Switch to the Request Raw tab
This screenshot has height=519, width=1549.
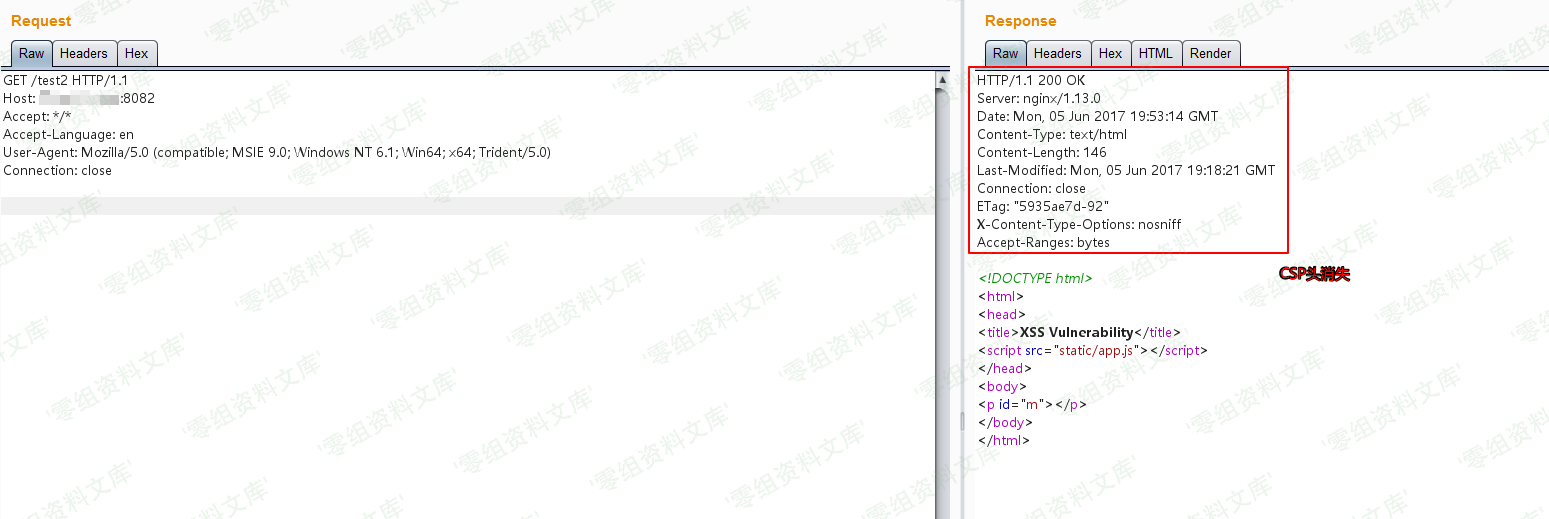pos(32,54)
